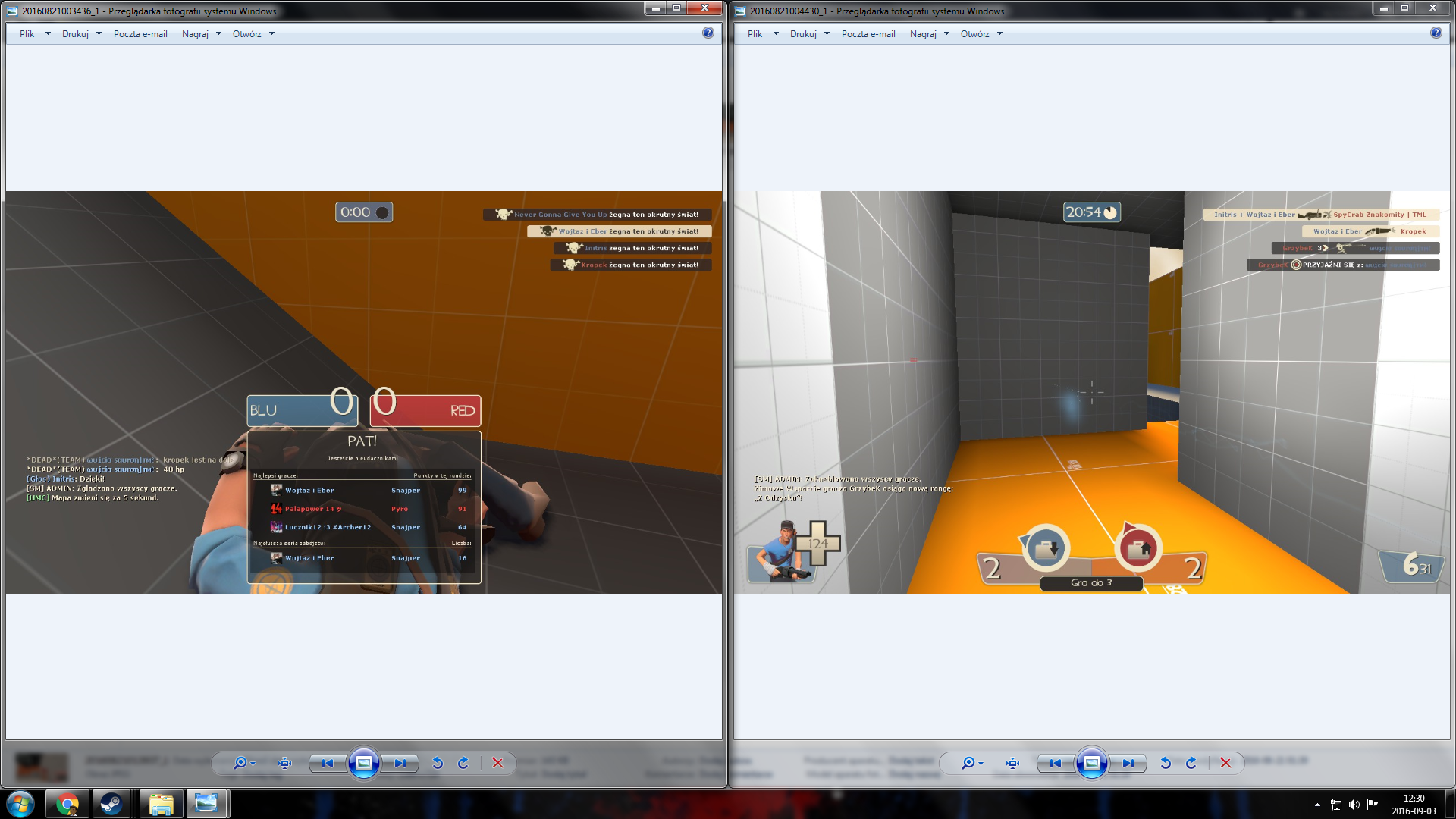
Task: Click Poczta e-mail in left viewer window
Action: coord(140,34)
